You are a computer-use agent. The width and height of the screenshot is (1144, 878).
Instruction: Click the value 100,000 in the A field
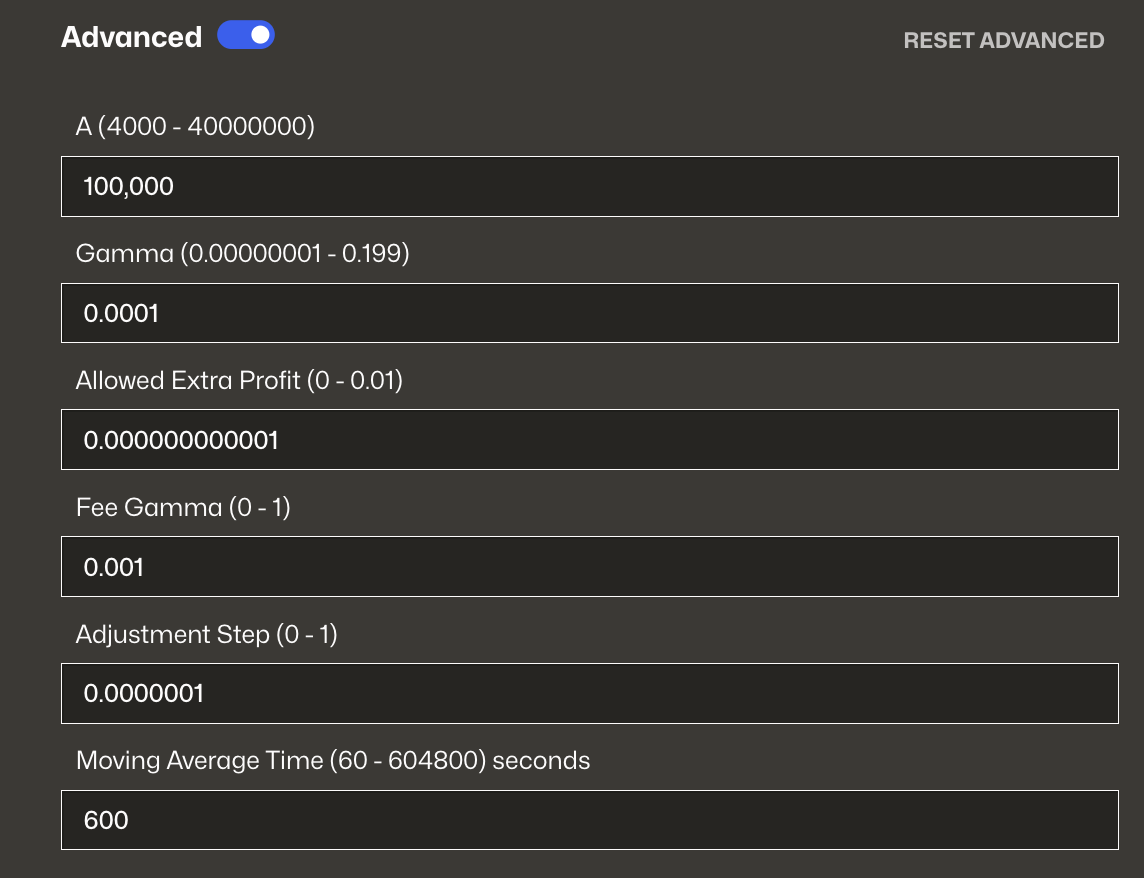pos(127,186)
